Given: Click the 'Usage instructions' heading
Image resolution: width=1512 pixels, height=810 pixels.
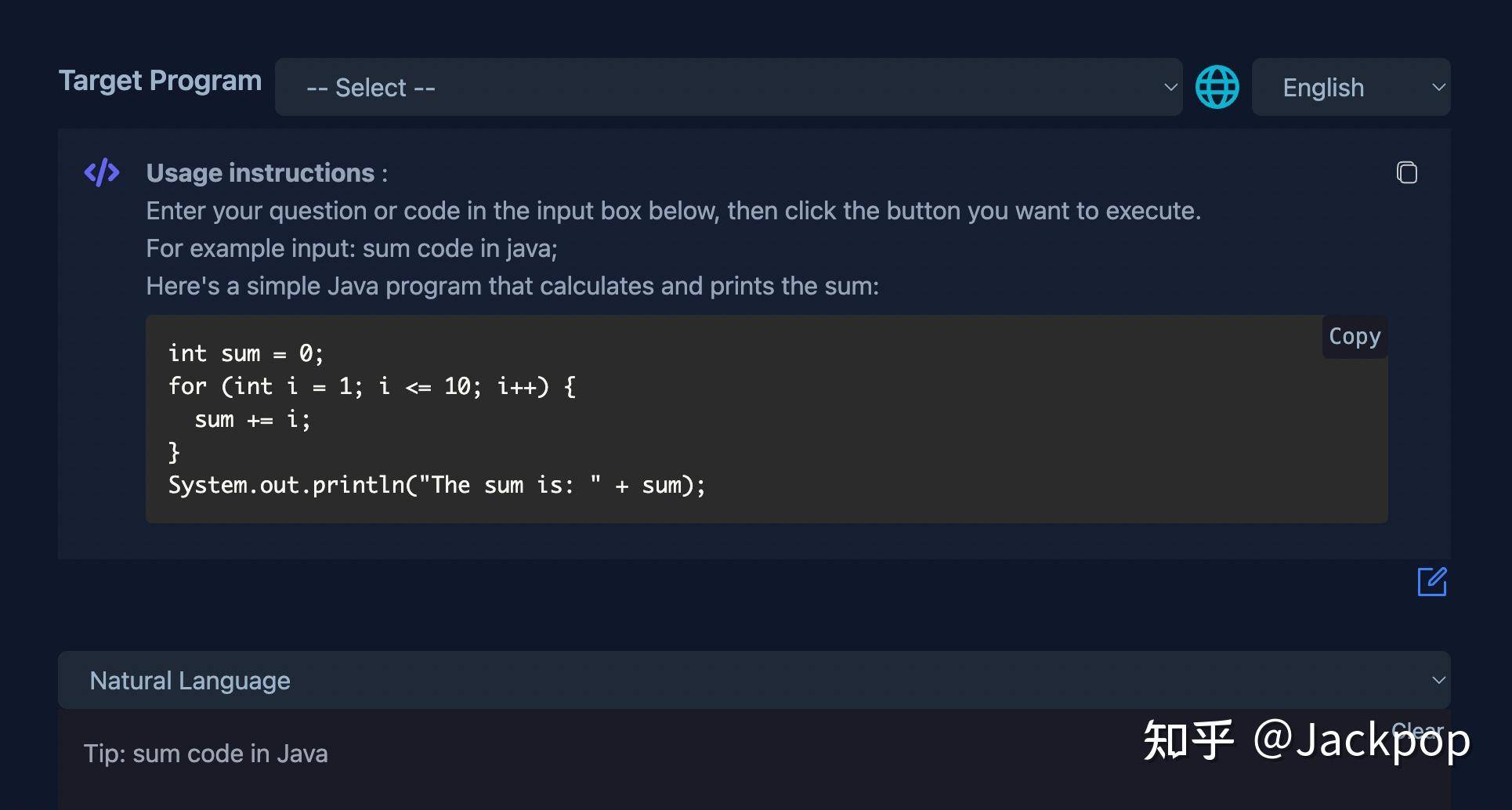Looking at the screenshot, I should tap(261, 173).
